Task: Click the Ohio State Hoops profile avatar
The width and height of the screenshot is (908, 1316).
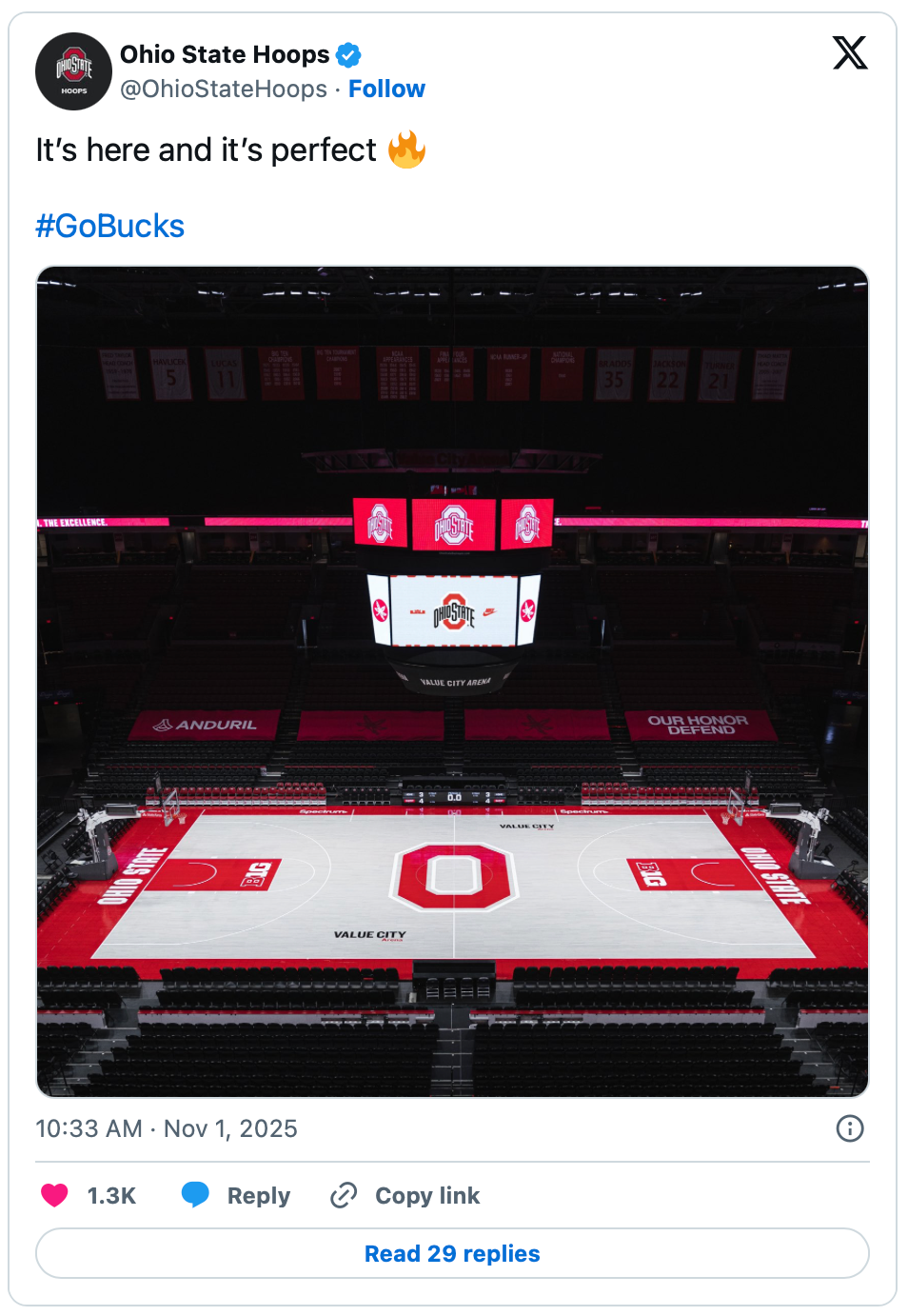Action: 73,71
